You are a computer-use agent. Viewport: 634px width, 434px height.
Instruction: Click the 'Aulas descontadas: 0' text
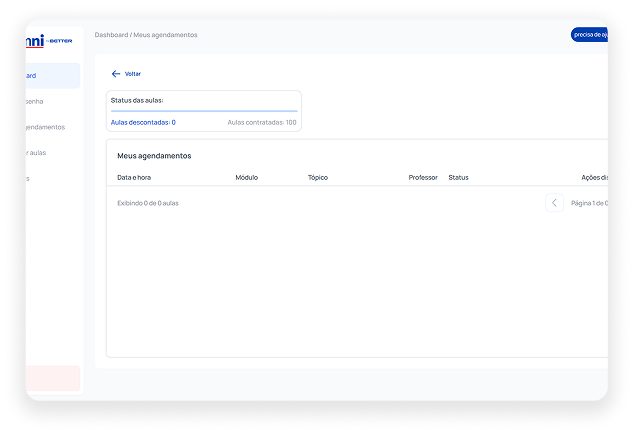pyautogui.click(x=143, y=122)
